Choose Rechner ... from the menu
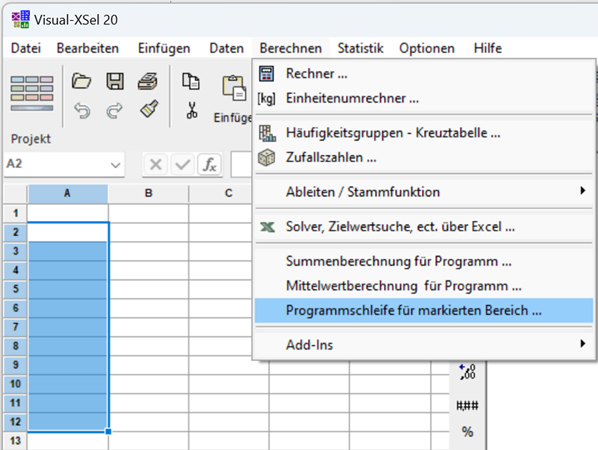Image resolution: width=598 pixels, height=450 pixels. tap(424, 73)
